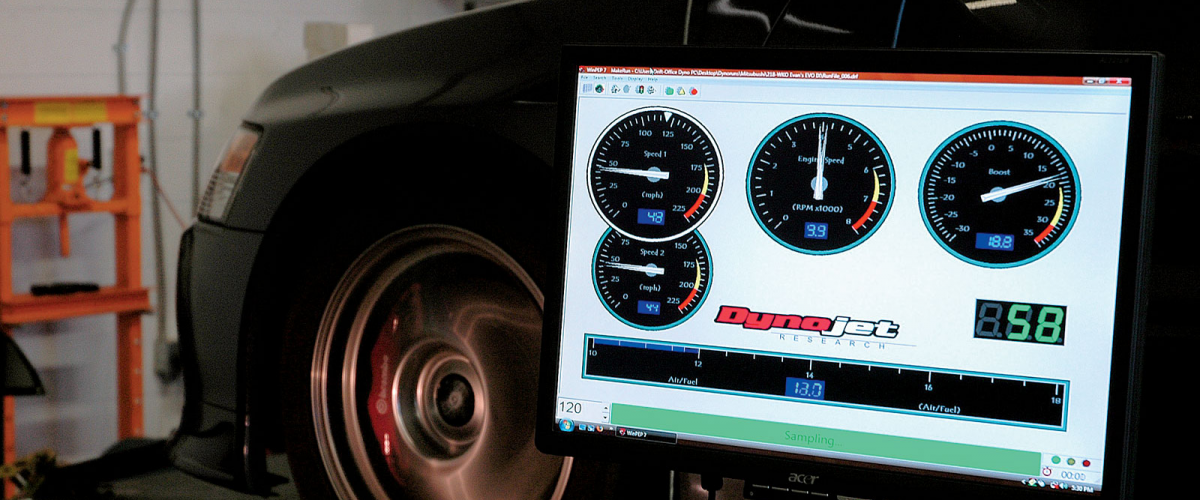Click the taskbar clock in system tray
The image size is (1200, 500).
pos(1083,487)
